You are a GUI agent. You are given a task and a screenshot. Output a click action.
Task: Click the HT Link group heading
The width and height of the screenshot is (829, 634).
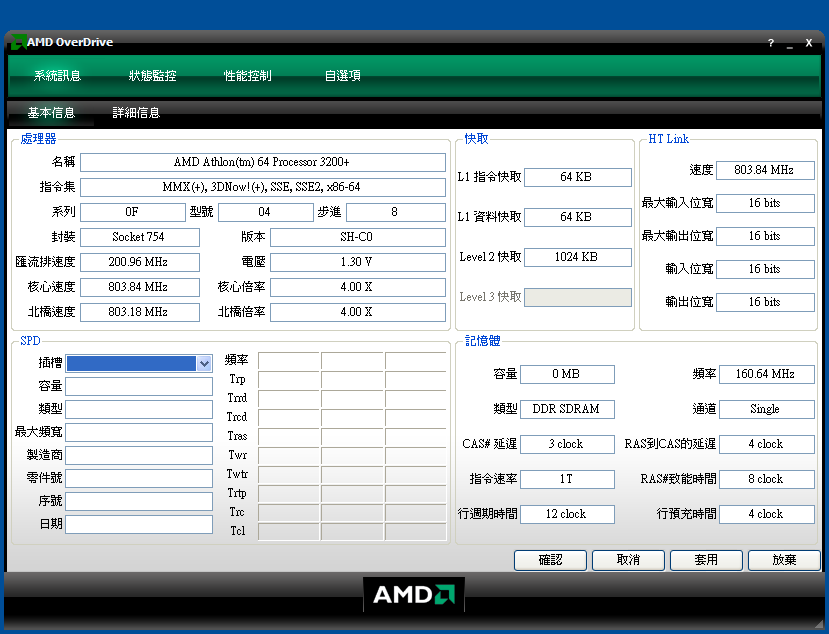(x=669, y=139)
